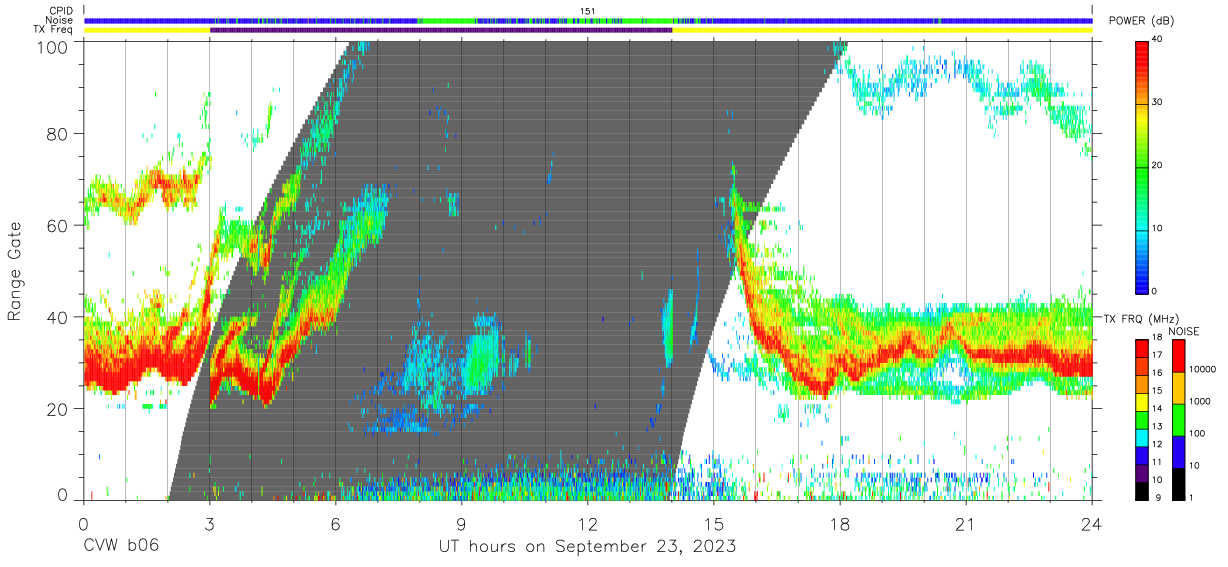The height and width of the screenshot is (567, 1228).
Task: Click the purple swatch in TX FRQ legend
Action: pyautogui.click(x=1141, y=471)
